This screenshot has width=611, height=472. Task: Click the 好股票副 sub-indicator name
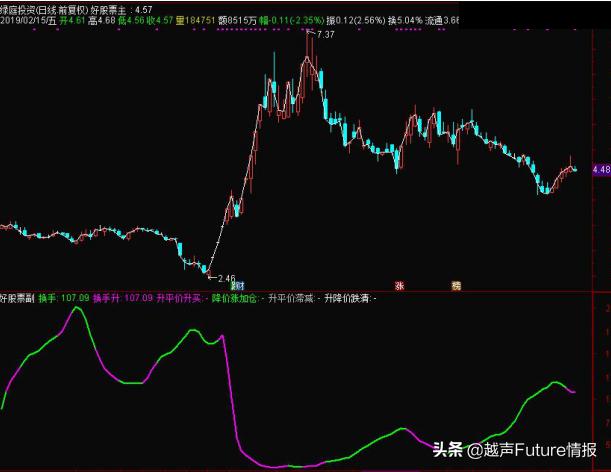(x=18, y=299)
